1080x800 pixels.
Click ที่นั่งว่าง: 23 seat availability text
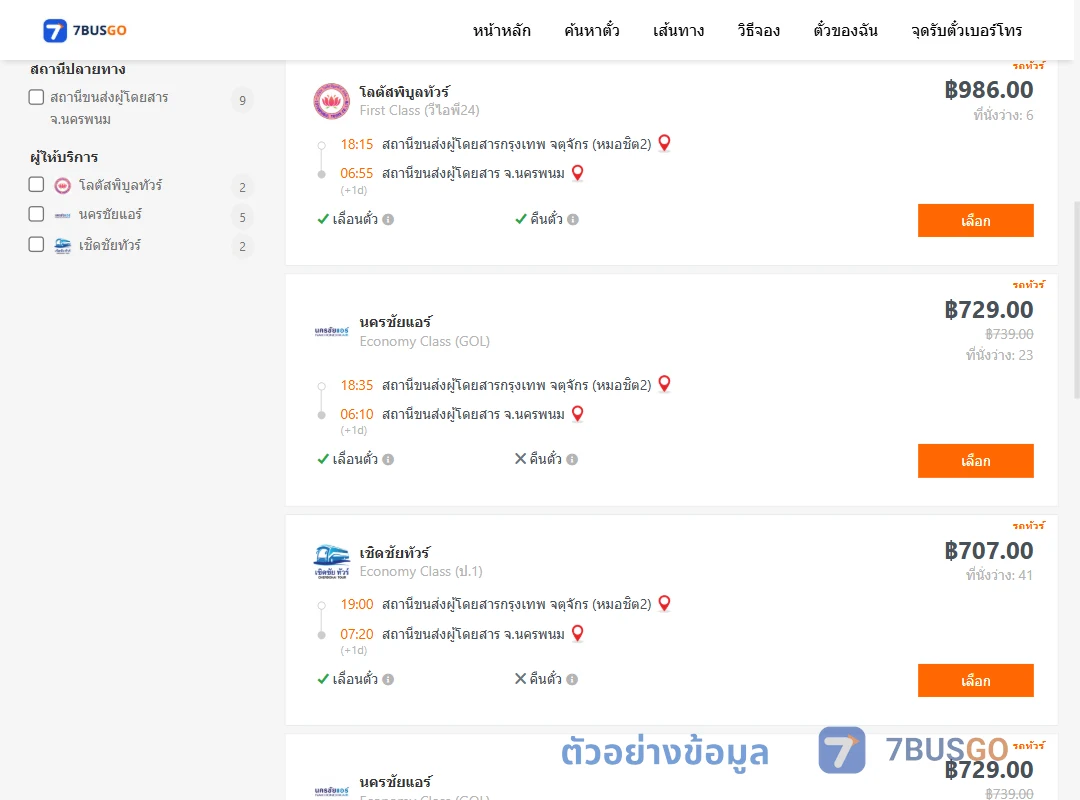click(999, 355)
